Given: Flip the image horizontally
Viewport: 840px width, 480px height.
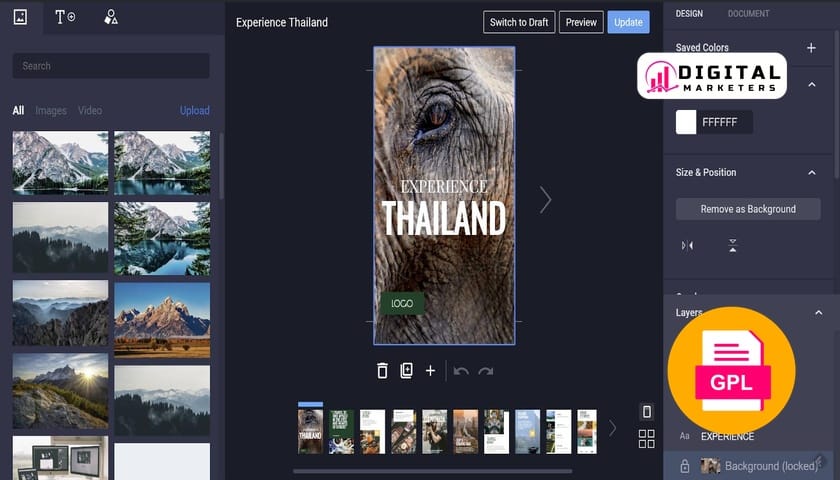Looking at the screenshot, I should (x=687, y=246).
